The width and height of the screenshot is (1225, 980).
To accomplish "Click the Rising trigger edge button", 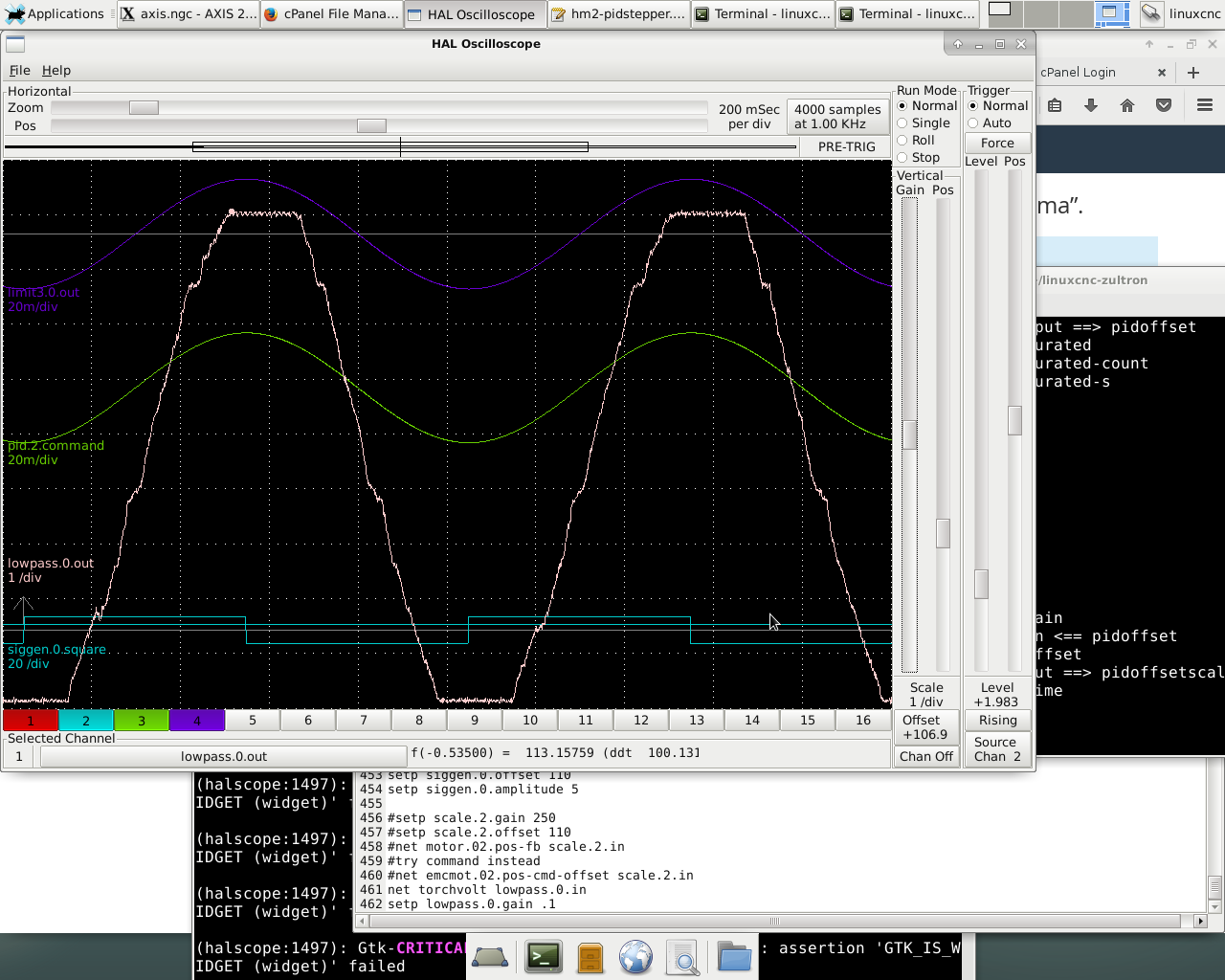I will point(997,721).
